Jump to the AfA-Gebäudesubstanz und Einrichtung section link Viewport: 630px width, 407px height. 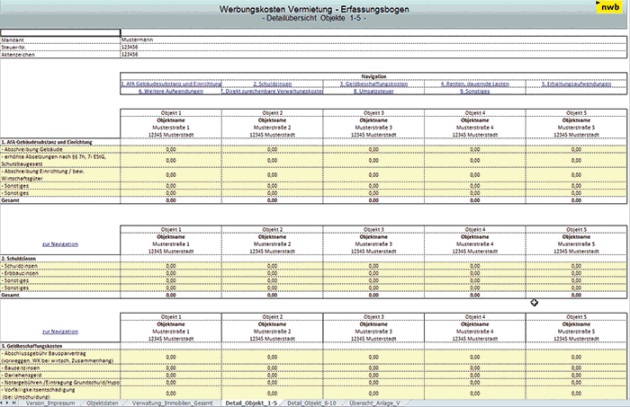click(x=171, y=84)
